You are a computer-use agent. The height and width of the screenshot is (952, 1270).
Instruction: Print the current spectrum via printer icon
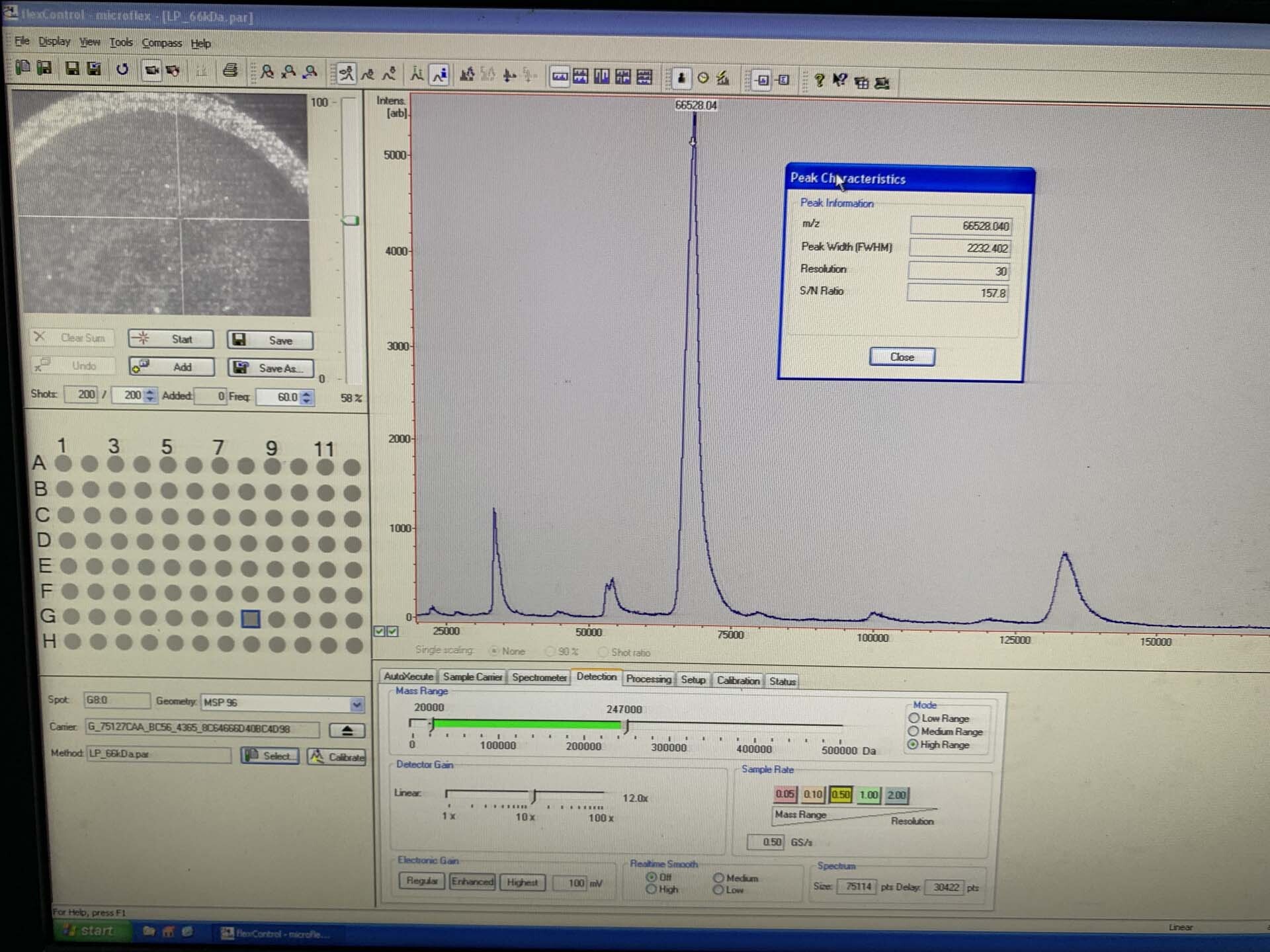[x=230, y=70]
